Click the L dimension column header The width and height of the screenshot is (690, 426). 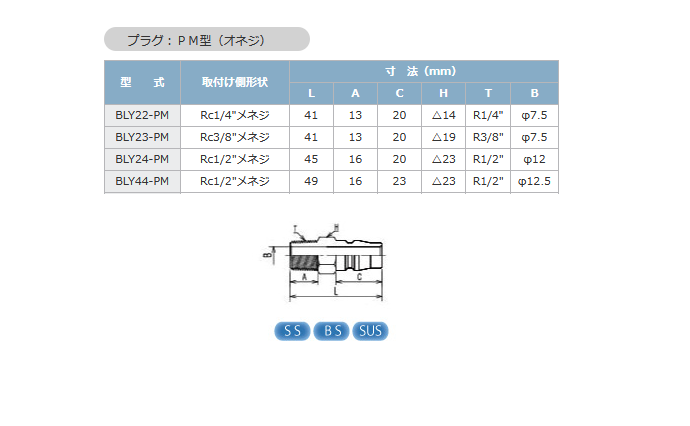(x=311, y=94)
